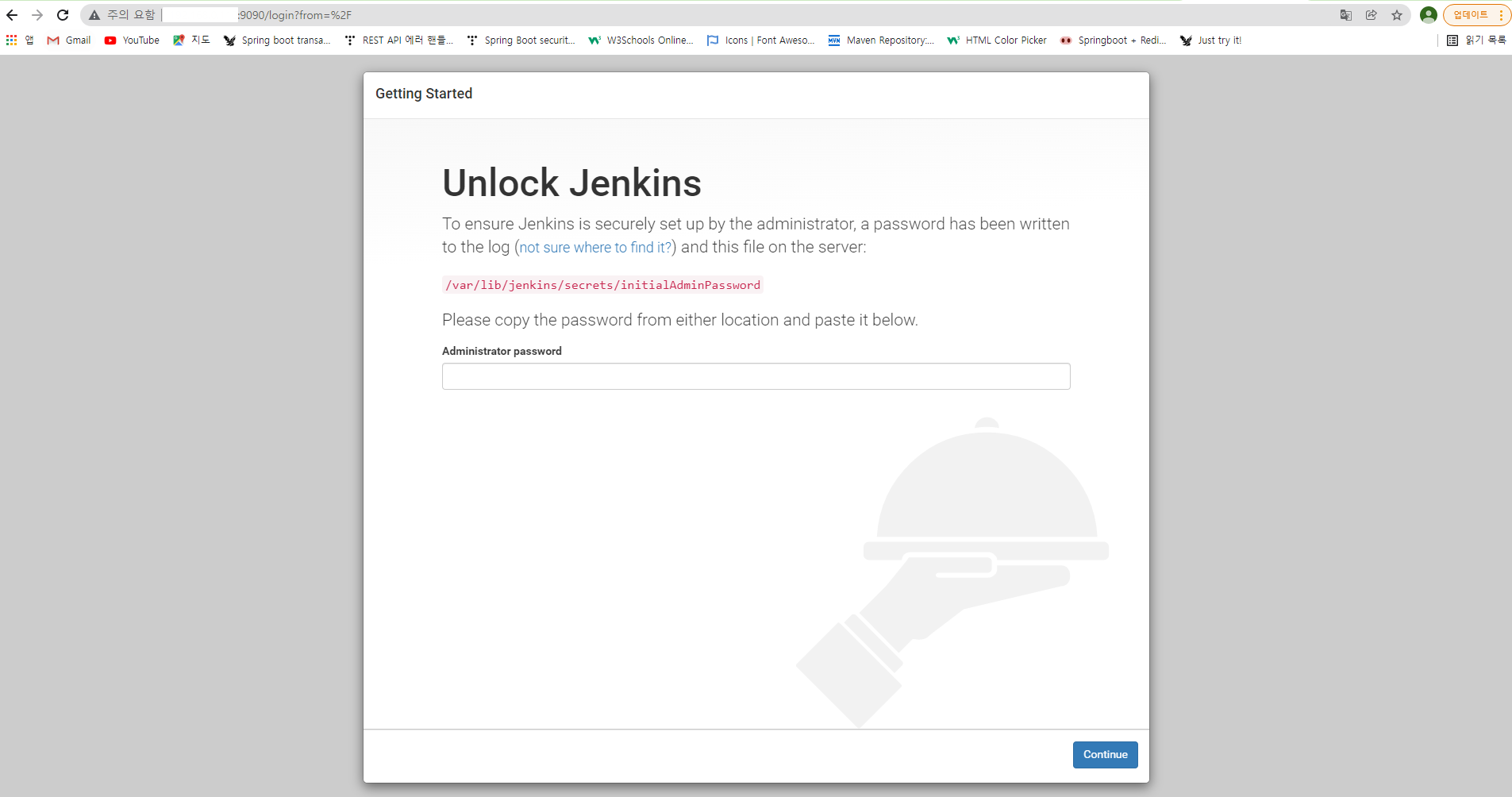The height and width of the screenshot is (797, 1512).
Task: Click the share page icon
Action: point(1372,15)
